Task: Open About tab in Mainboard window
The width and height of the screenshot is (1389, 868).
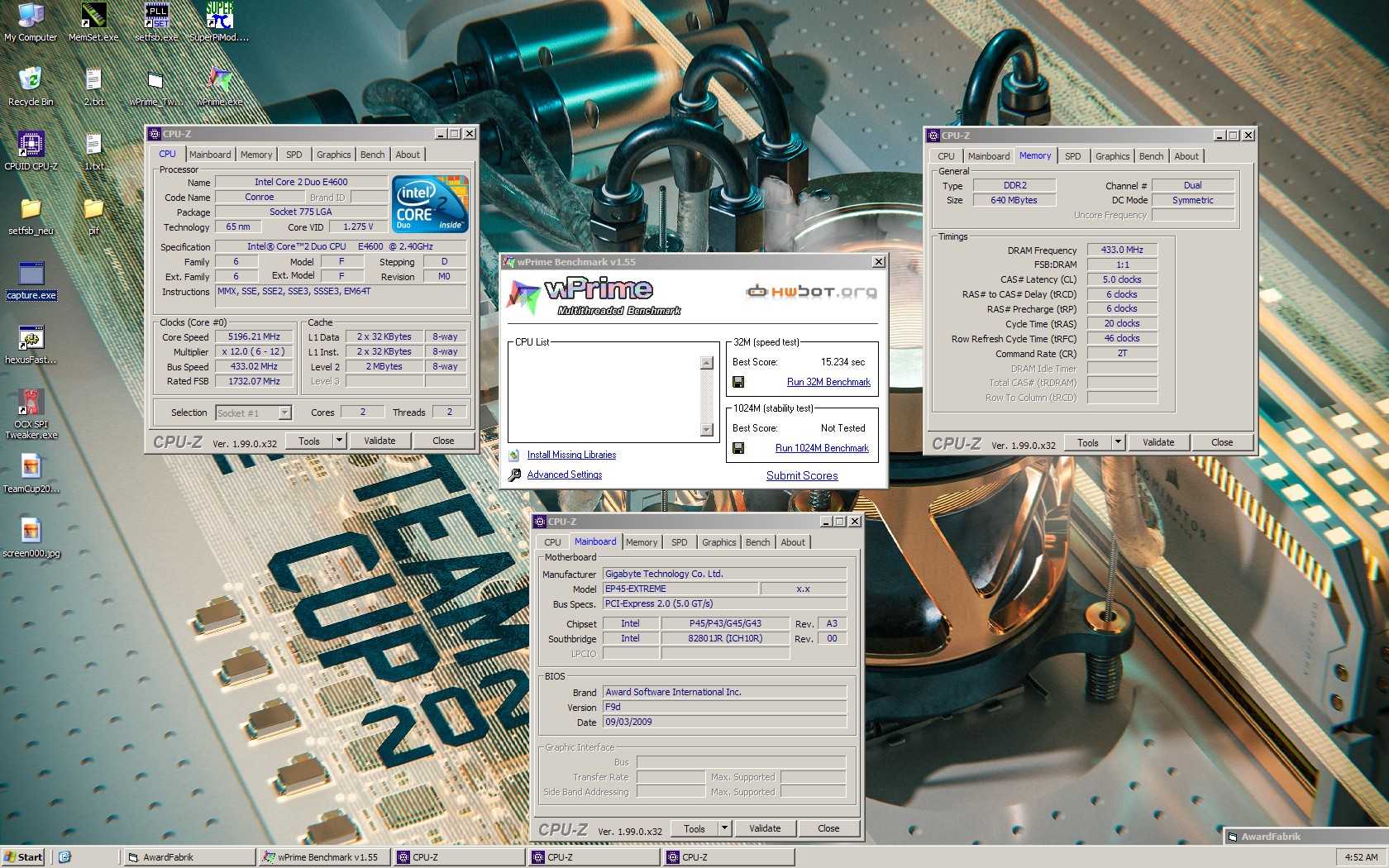Action: point(793,542)
